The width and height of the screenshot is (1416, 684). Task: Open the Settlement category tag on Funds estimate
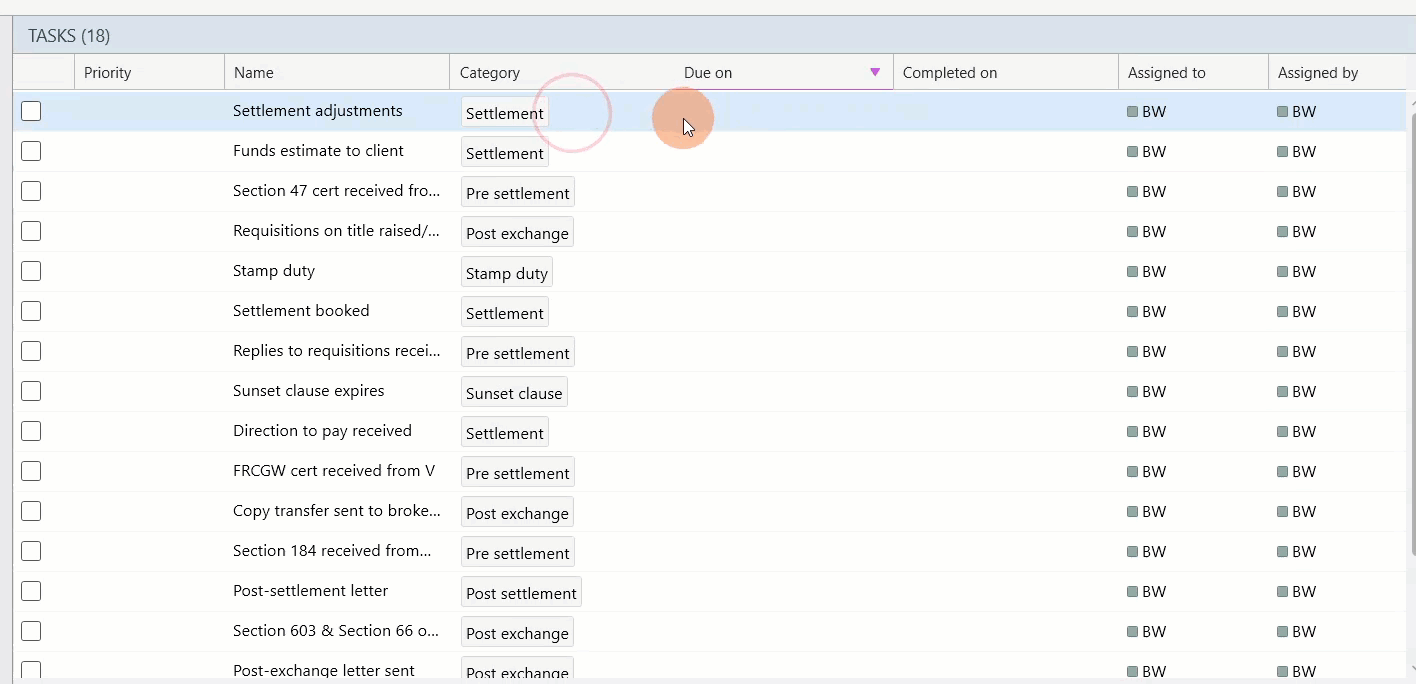[x=504, y=153]
